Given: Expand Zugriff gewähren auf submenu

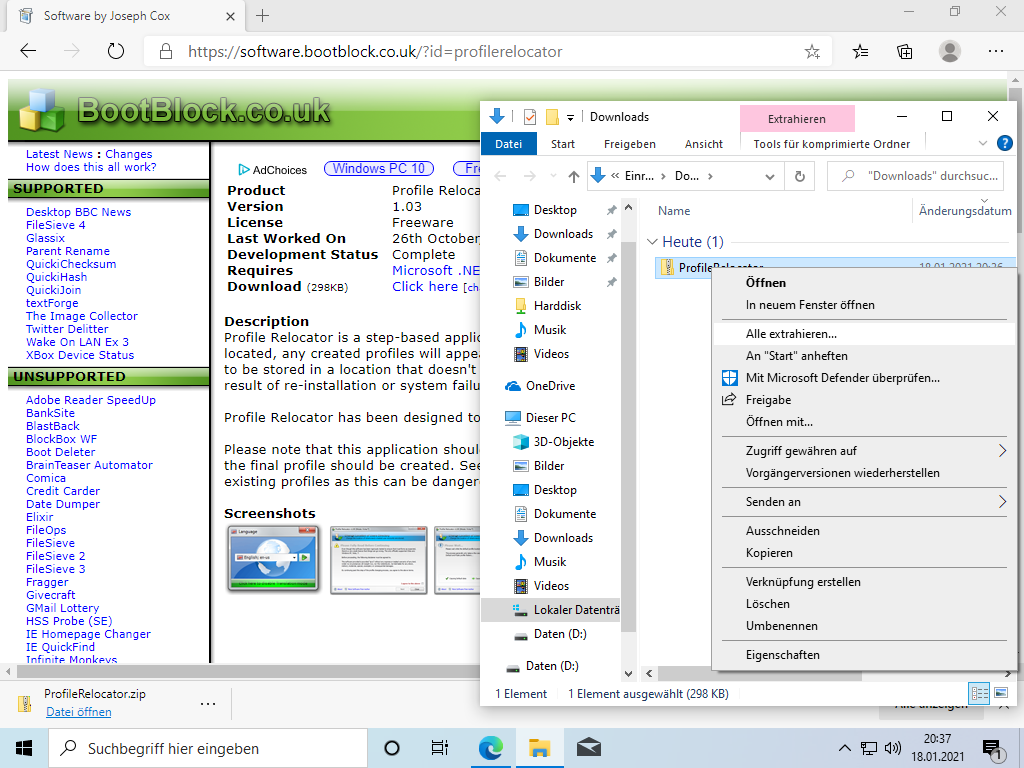Looking at the screenshot, I should [1002, 451].
